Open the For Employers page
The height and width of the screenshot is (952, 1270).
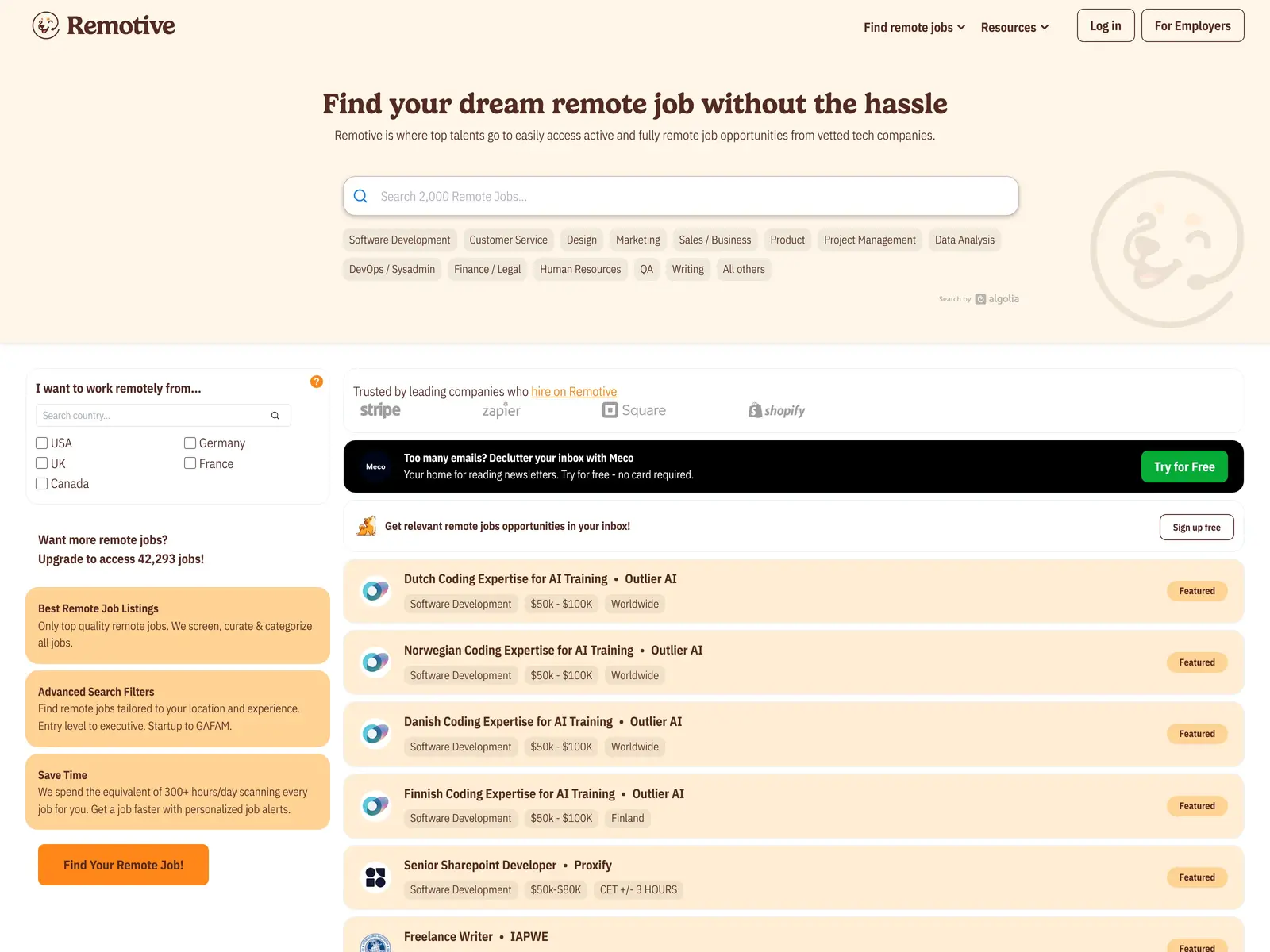click(1192, 25)
